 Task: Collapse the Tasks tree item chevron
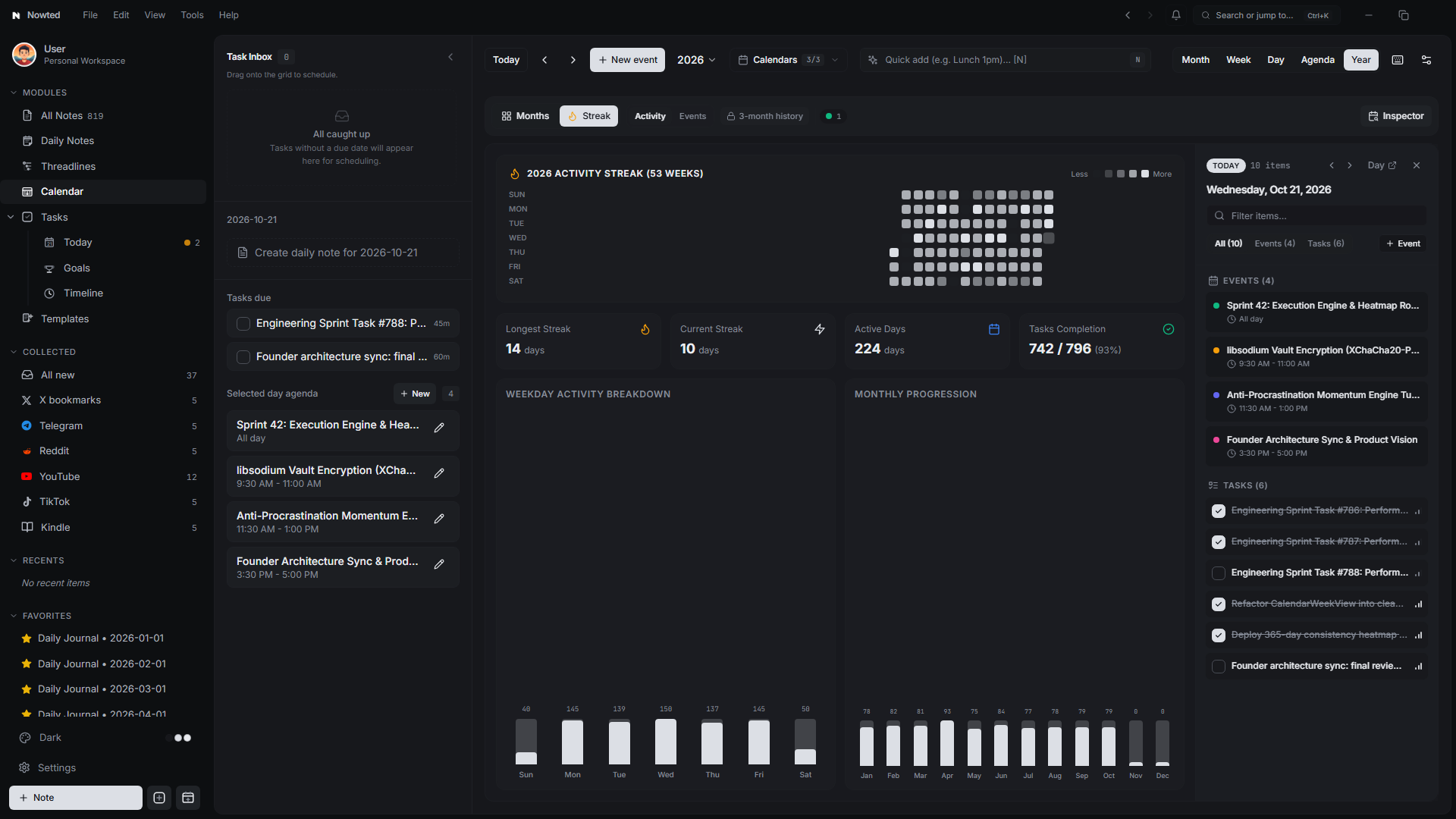[11, 217]
